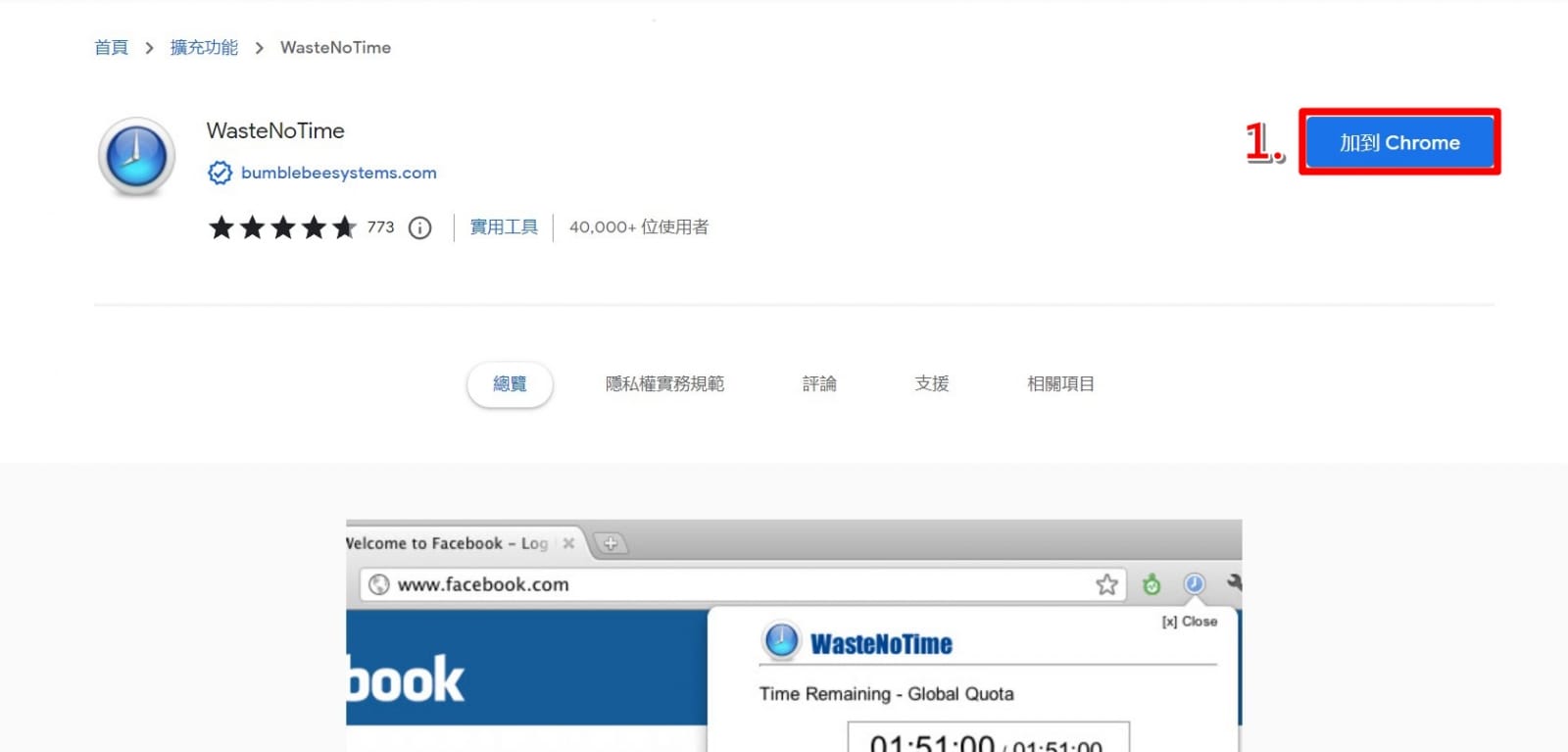1568x752 pixels.
Task: Click Time Remaining - Global Quota text
Action: point(886,694)
